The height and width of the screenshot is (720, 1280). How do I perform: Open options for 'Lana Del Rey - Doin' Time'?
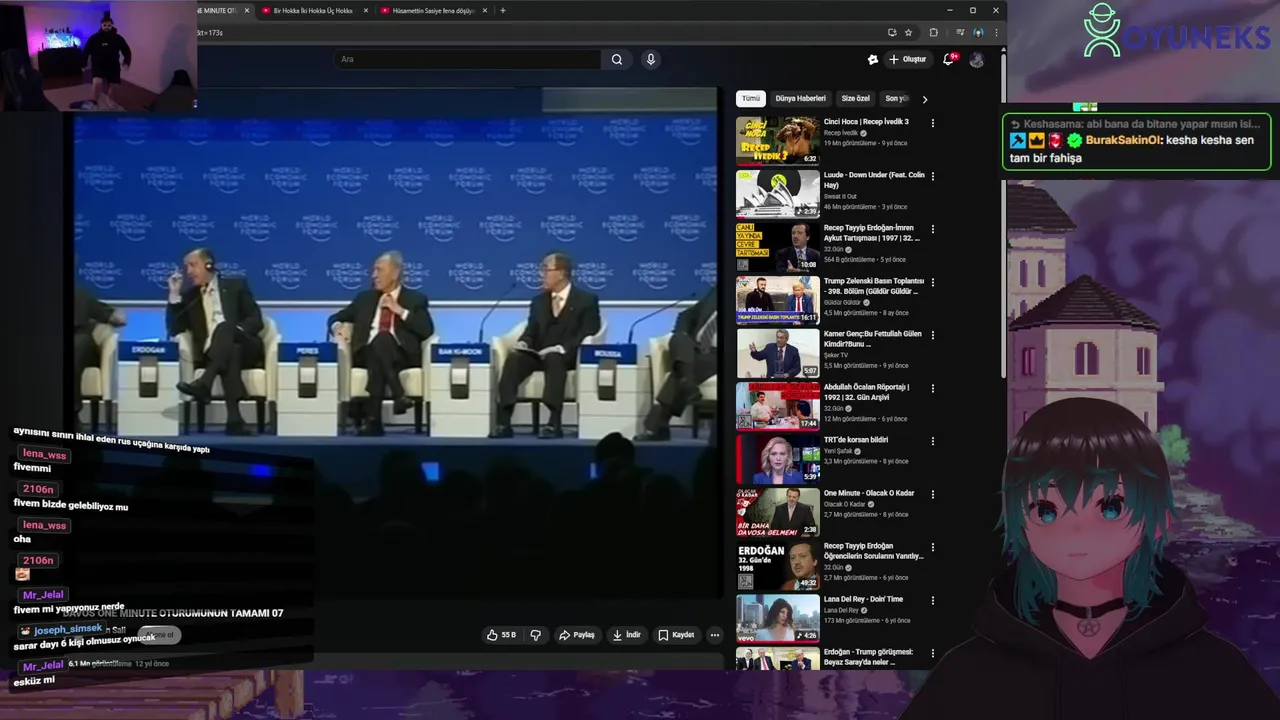click(933, 600)
